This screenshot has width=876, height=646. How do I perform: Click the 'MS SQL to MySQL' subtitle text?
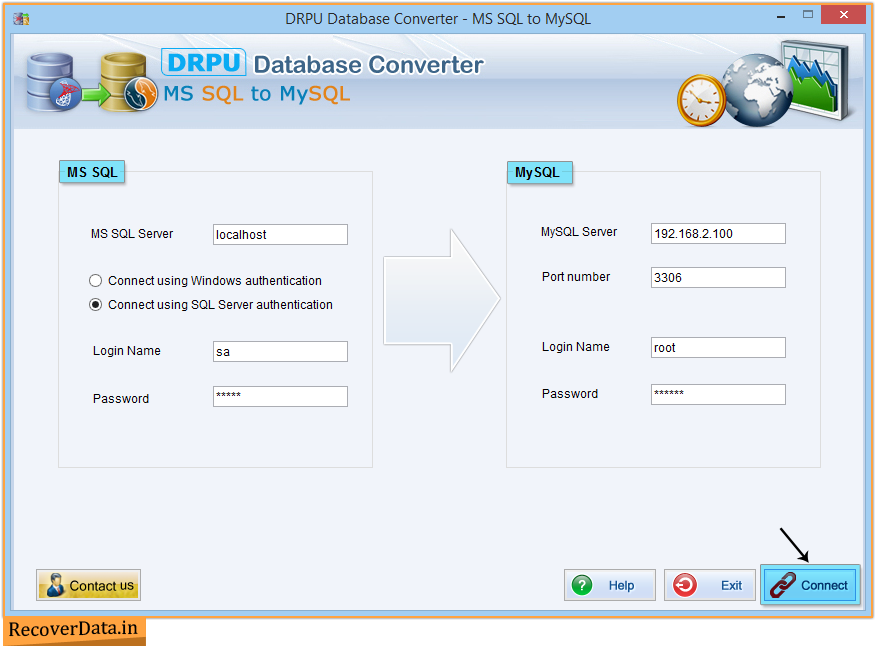click(x=256, y=94)
